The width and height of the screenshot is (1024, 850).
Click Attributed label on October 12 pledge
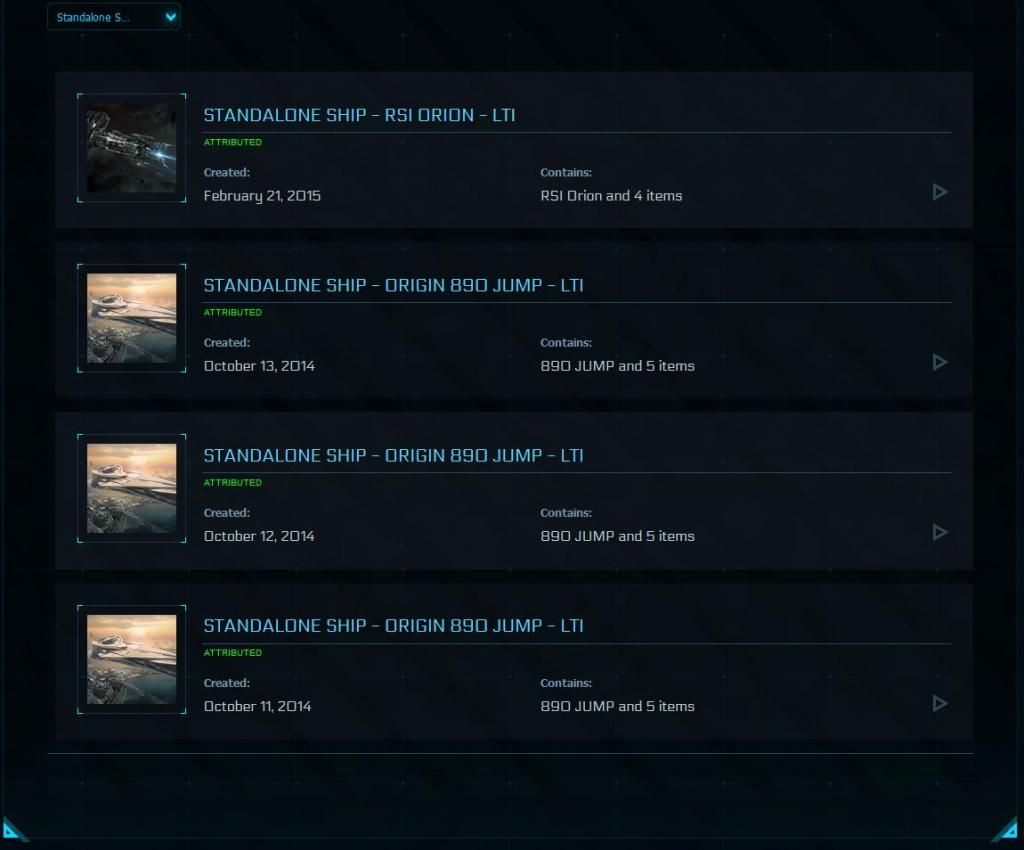coord(232,482)
